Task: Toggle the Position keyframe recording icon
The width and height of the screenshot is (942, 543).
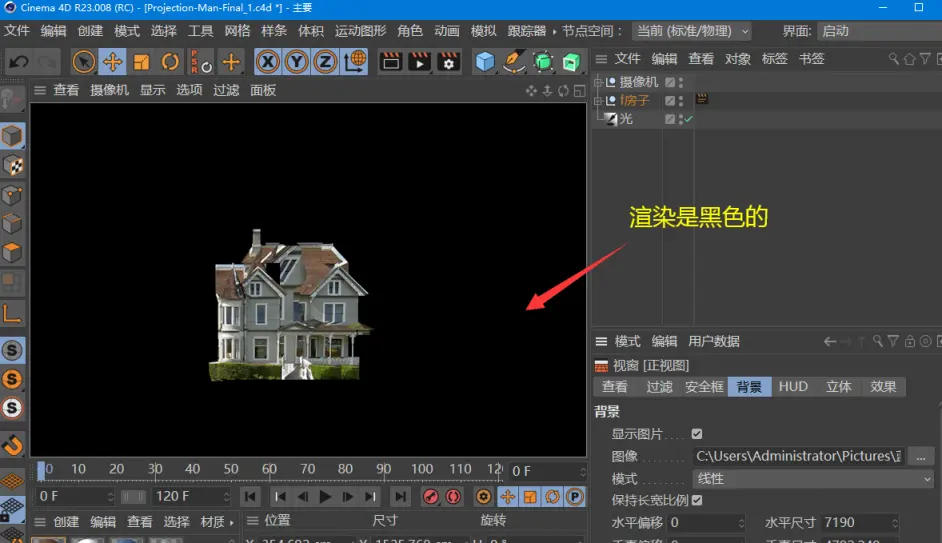Action: click(x=507, y=497)
